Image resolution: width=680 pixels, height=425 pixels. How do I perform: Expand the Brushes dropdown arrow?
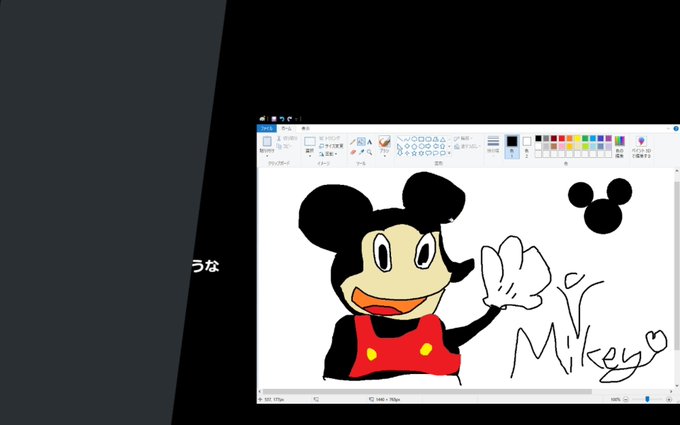point(385,156)
